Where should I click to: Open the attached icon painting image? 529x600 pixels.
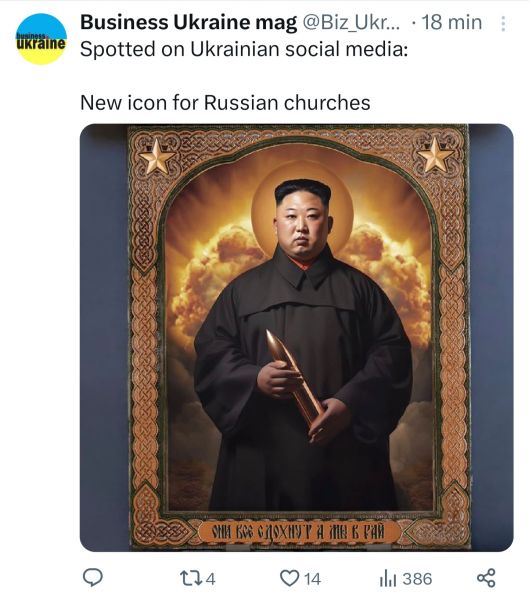point(296,337)
